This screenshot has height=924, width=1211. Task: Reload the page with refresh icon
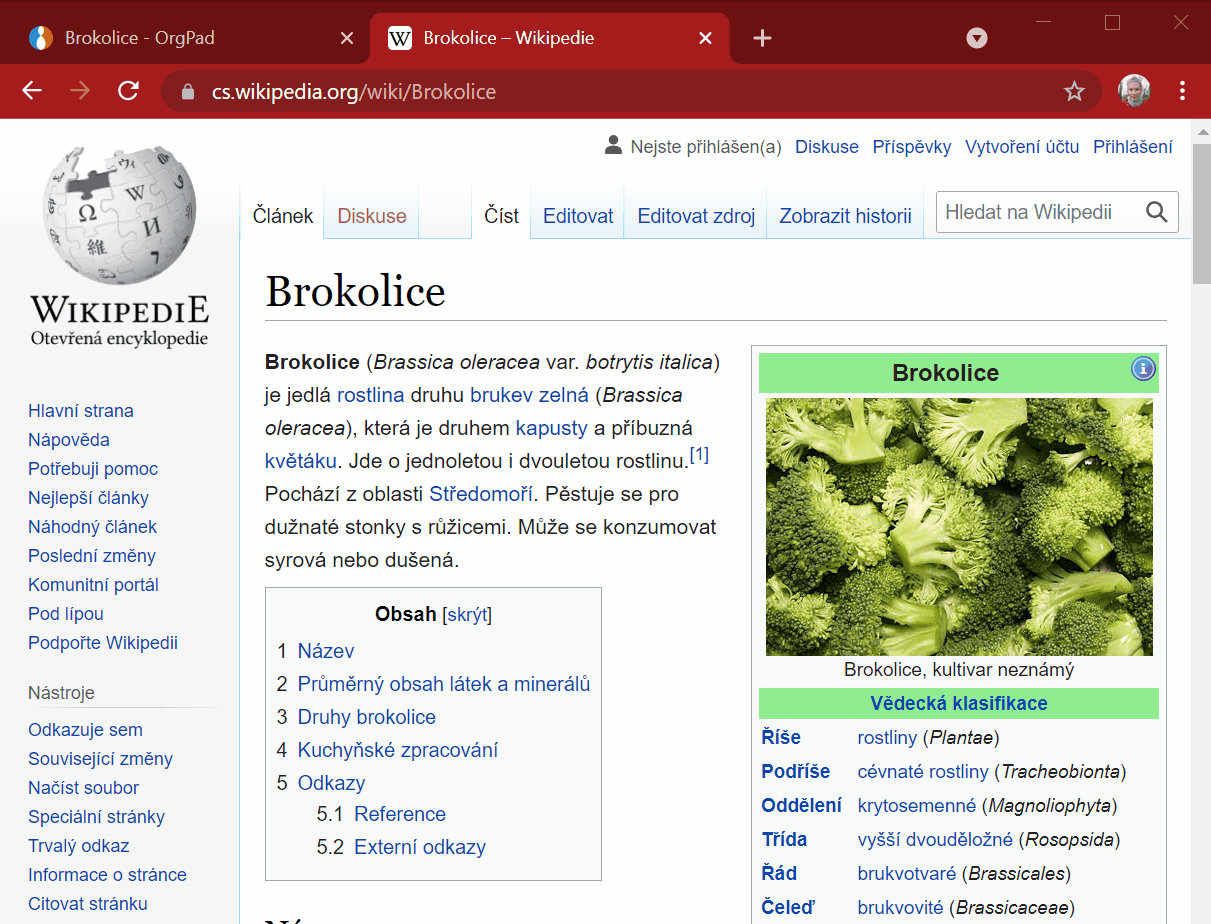(128, 91)
